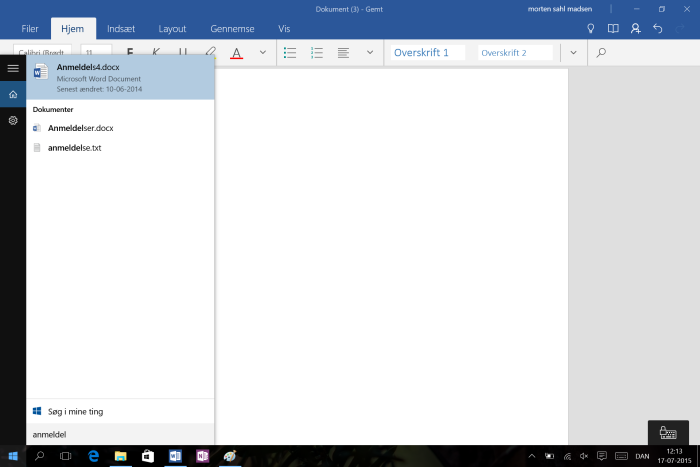Open the Indsæt tab

tap(121, 29)
